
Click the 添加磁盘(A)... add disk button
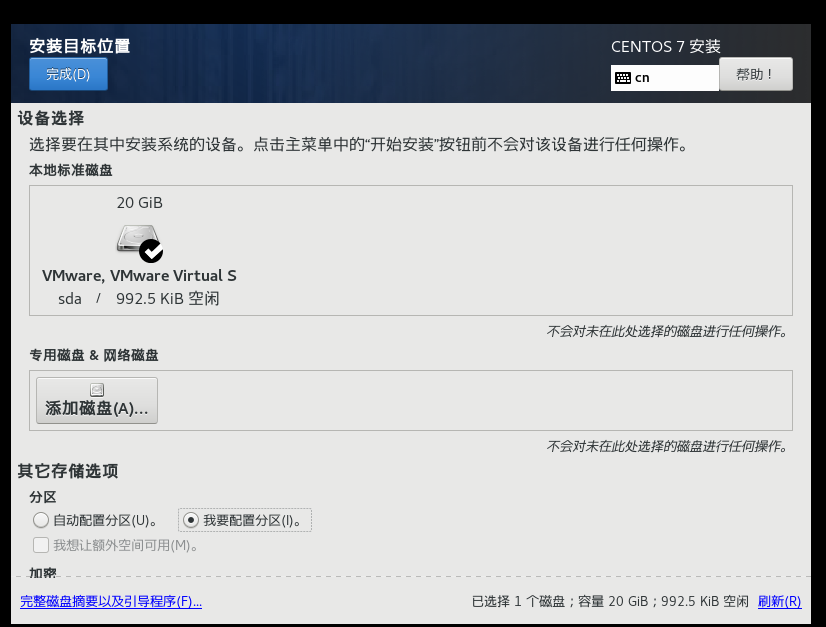click(x=97, y=400)
